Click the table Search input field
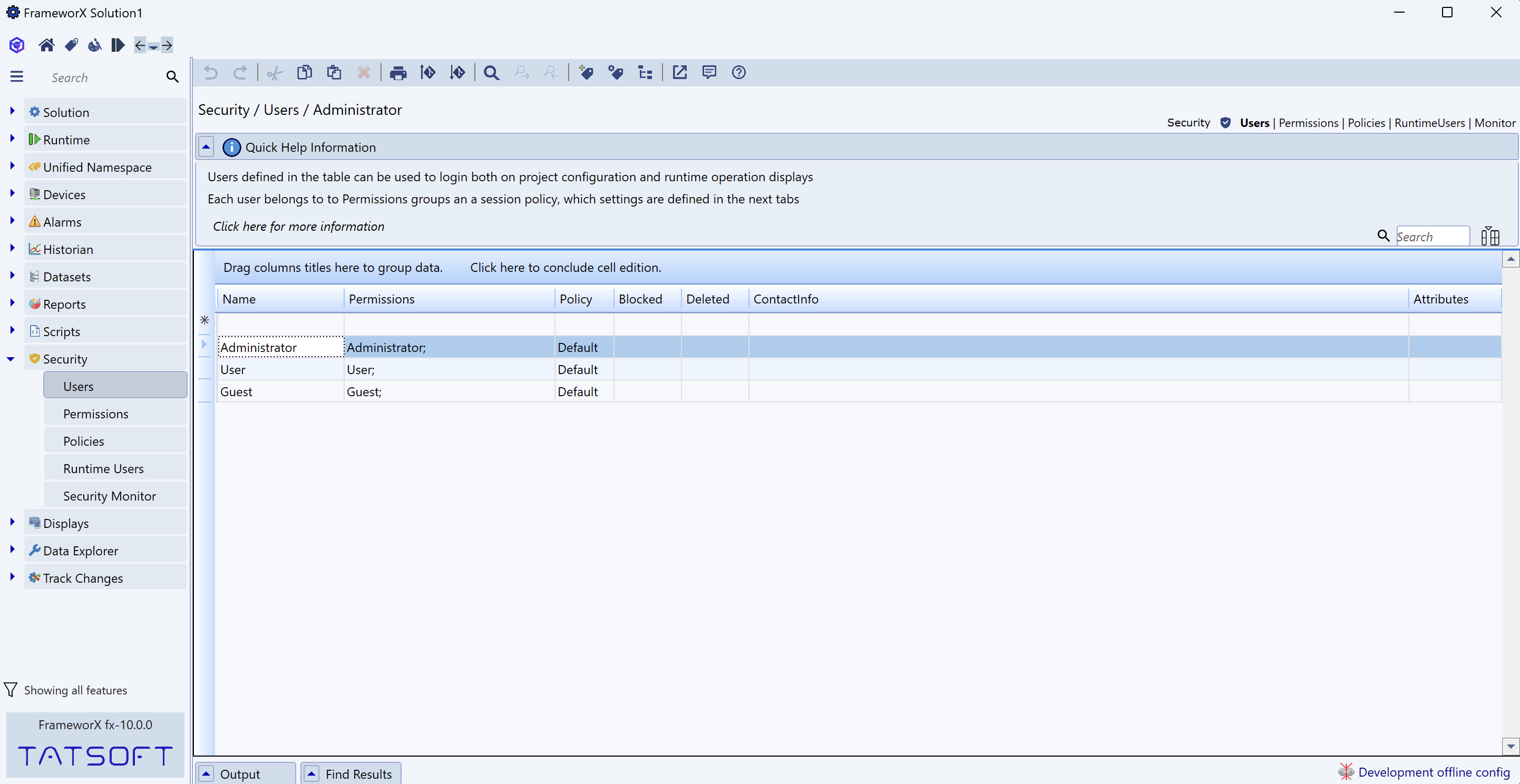Screen dimensions: 1520x784 1432,237
